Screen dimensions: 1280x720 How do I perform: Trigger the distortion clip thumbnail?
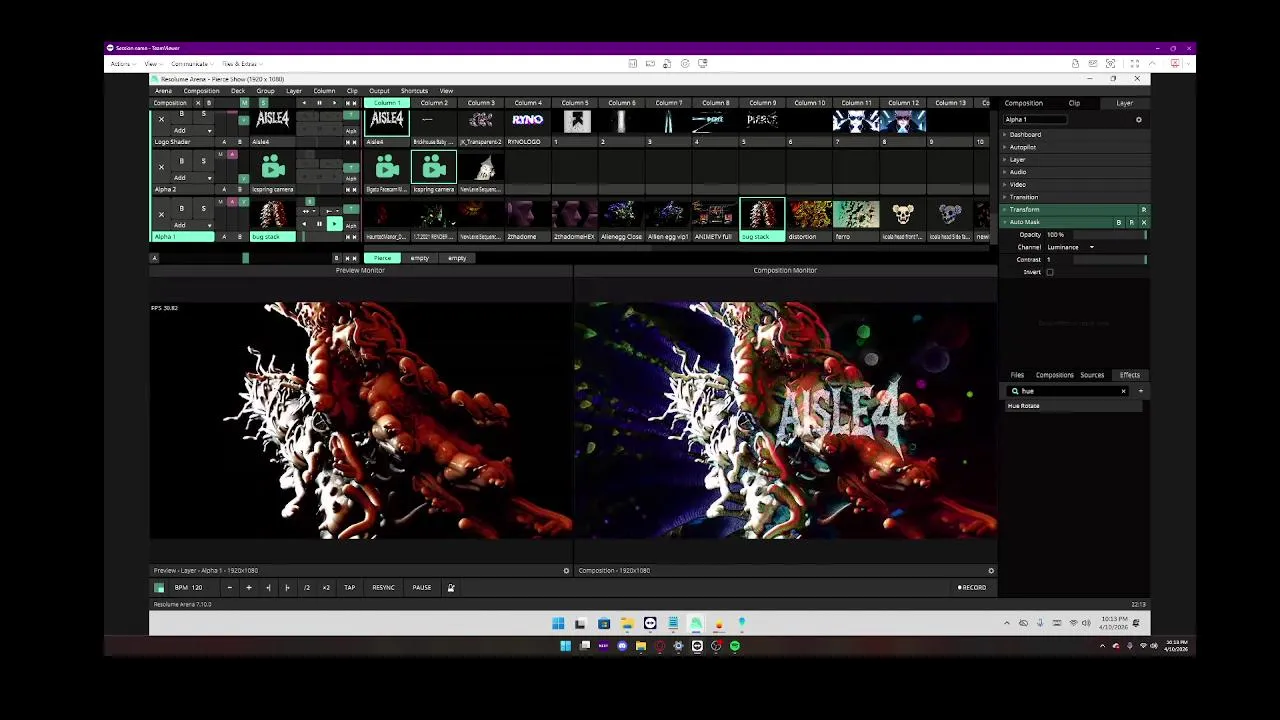[809, 215]
